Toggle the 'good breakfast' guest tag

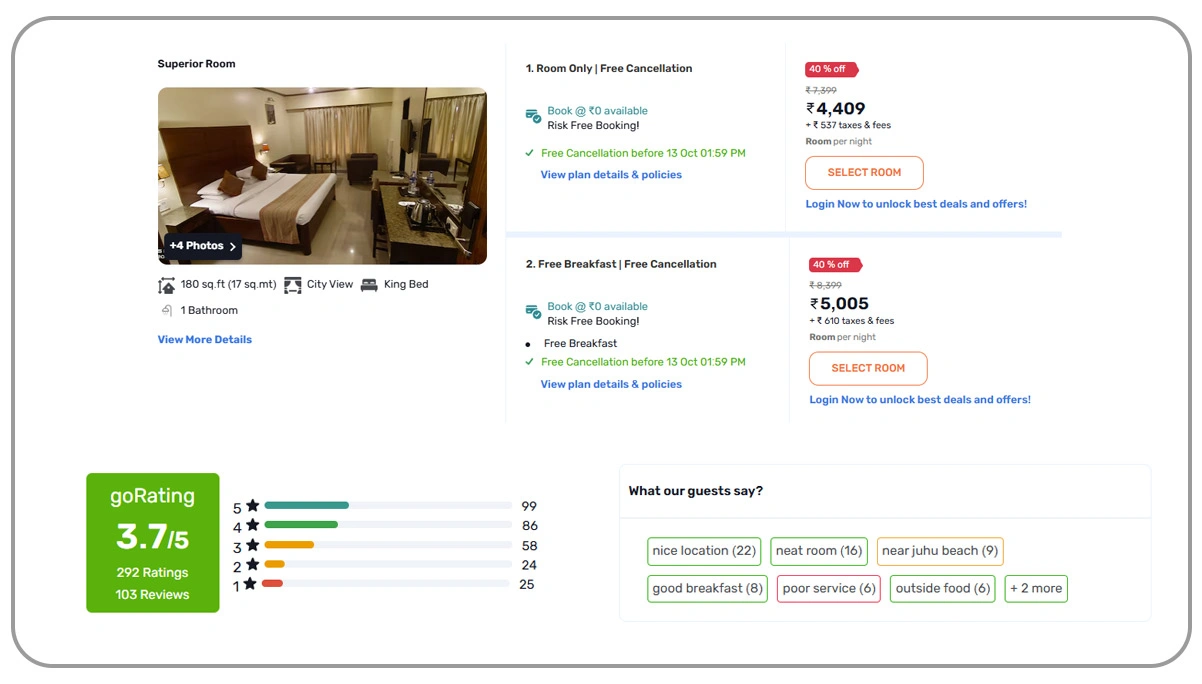coord(707,589)
